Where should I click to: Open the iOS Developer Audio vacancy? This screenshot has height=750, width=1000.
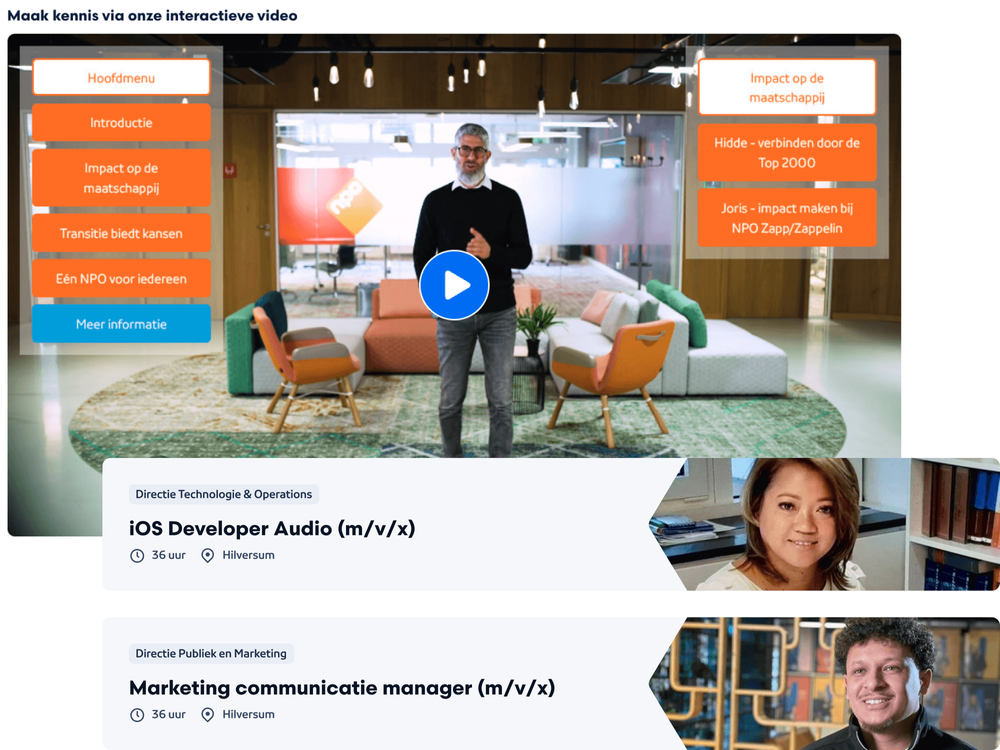pos(272,528)
